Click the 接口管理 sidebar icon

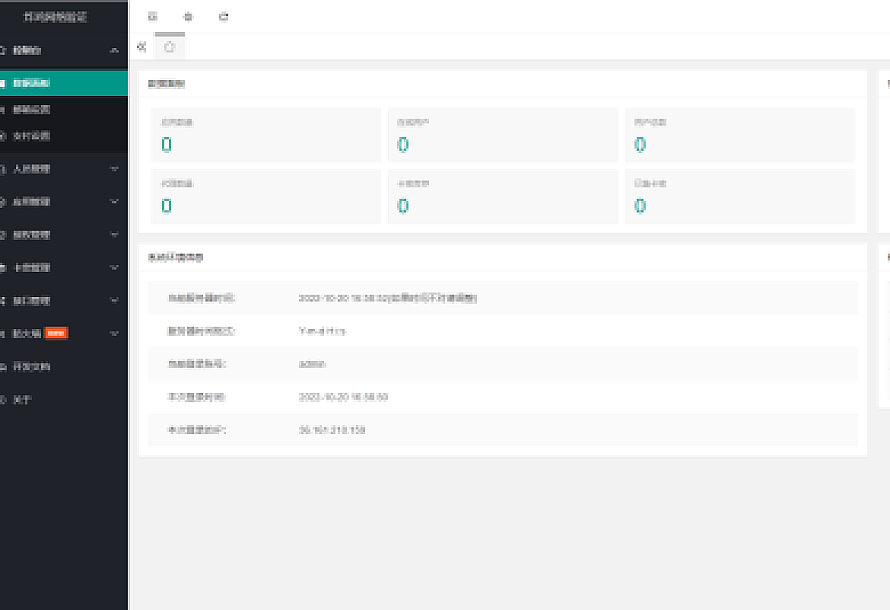coord(3,301)
